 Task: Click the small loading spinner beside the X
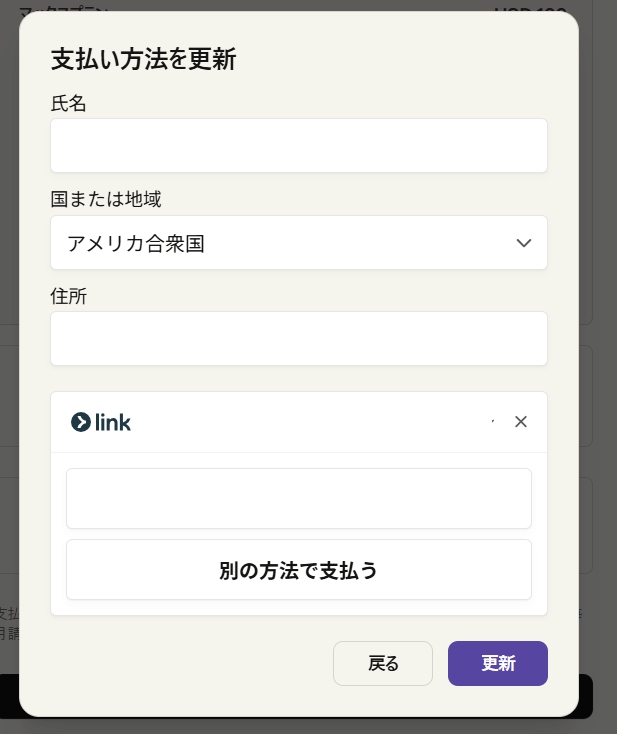coord(493,421)
